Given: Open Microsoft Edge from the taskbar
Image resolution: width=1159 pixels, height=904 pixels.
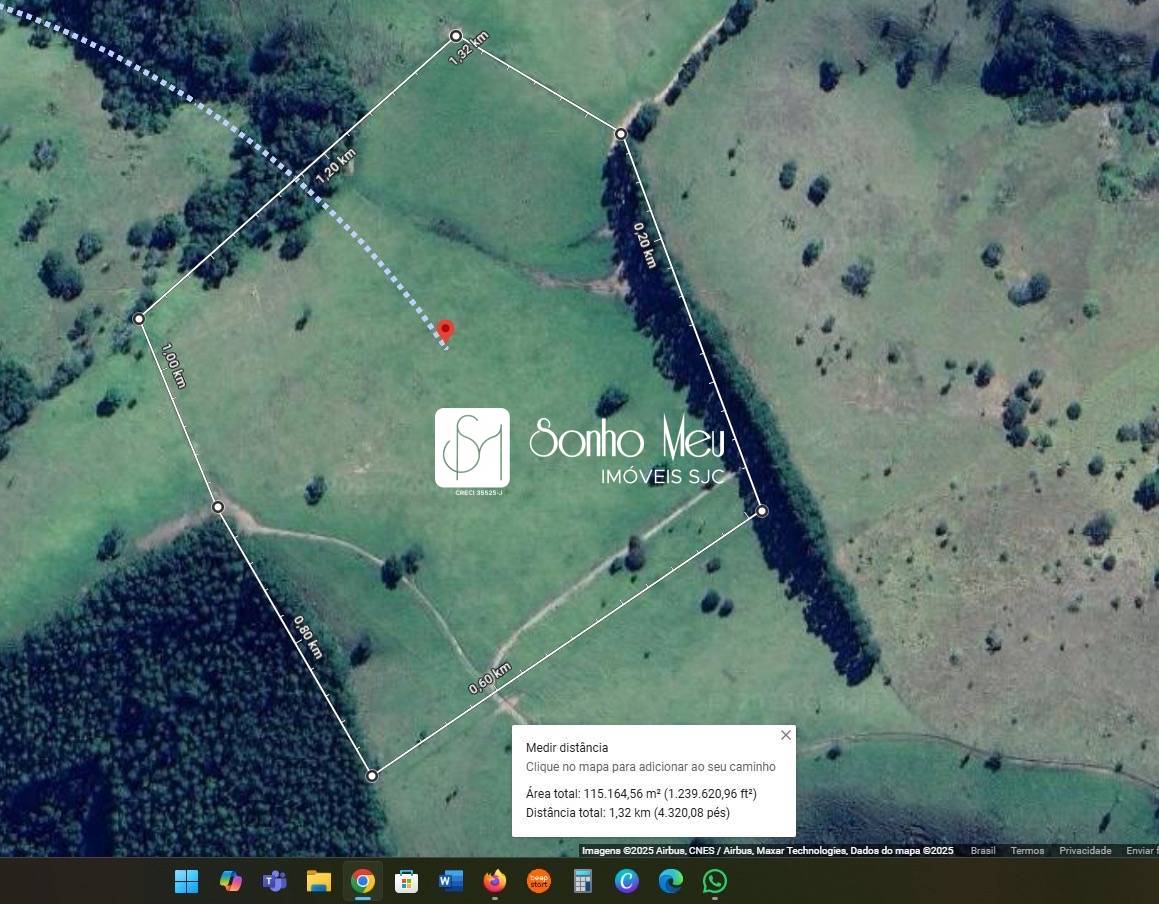Looking at the screenshot, I should 670,881.
